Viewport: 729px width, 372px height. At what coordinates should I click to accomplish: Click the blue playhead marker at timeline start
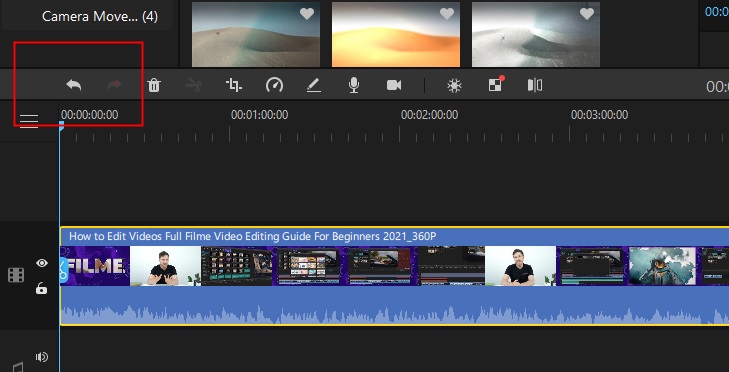click(x=61, y=125)
